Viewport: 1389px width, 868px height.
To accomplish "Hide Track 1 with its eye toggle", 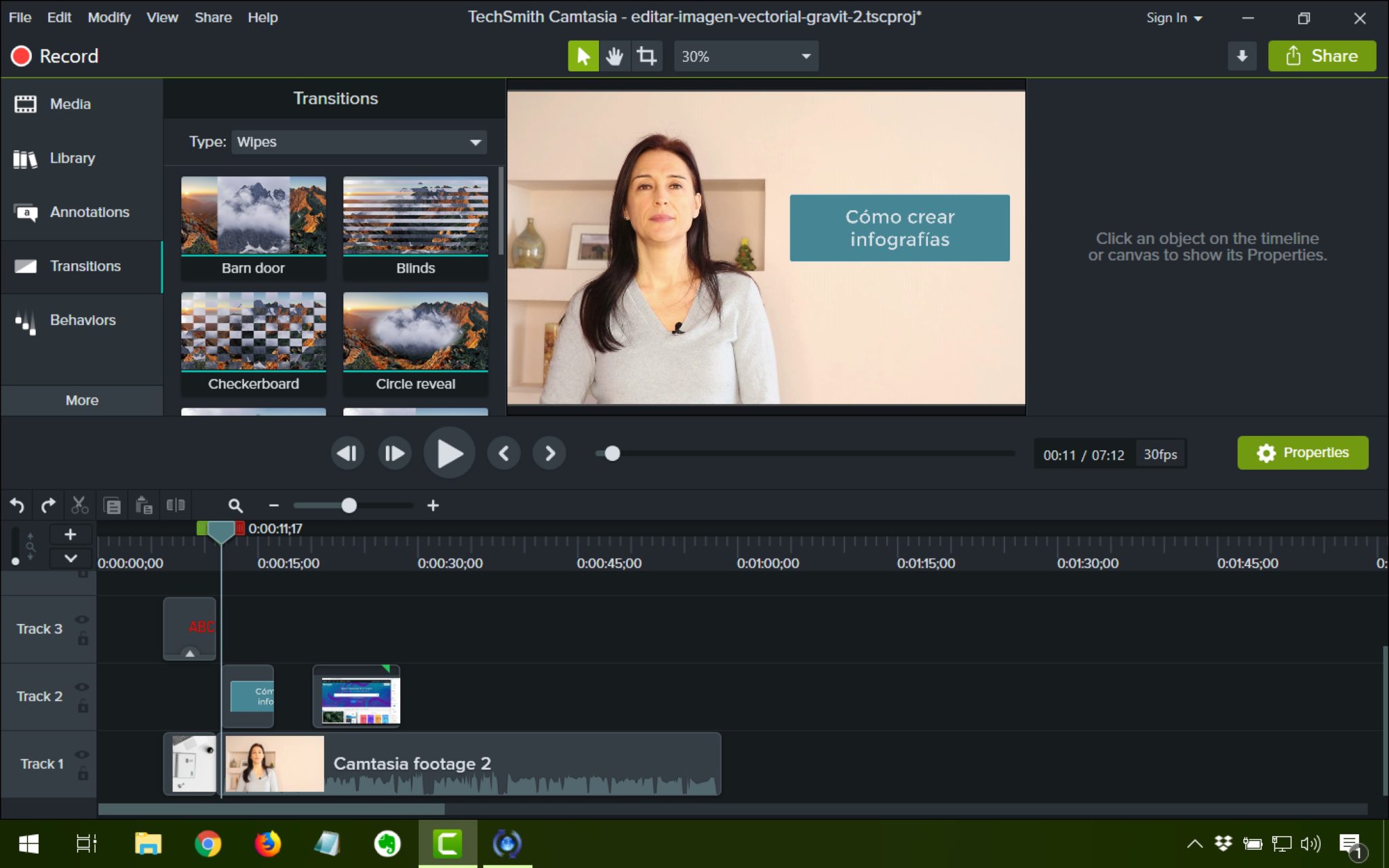I will pos(83,754).
